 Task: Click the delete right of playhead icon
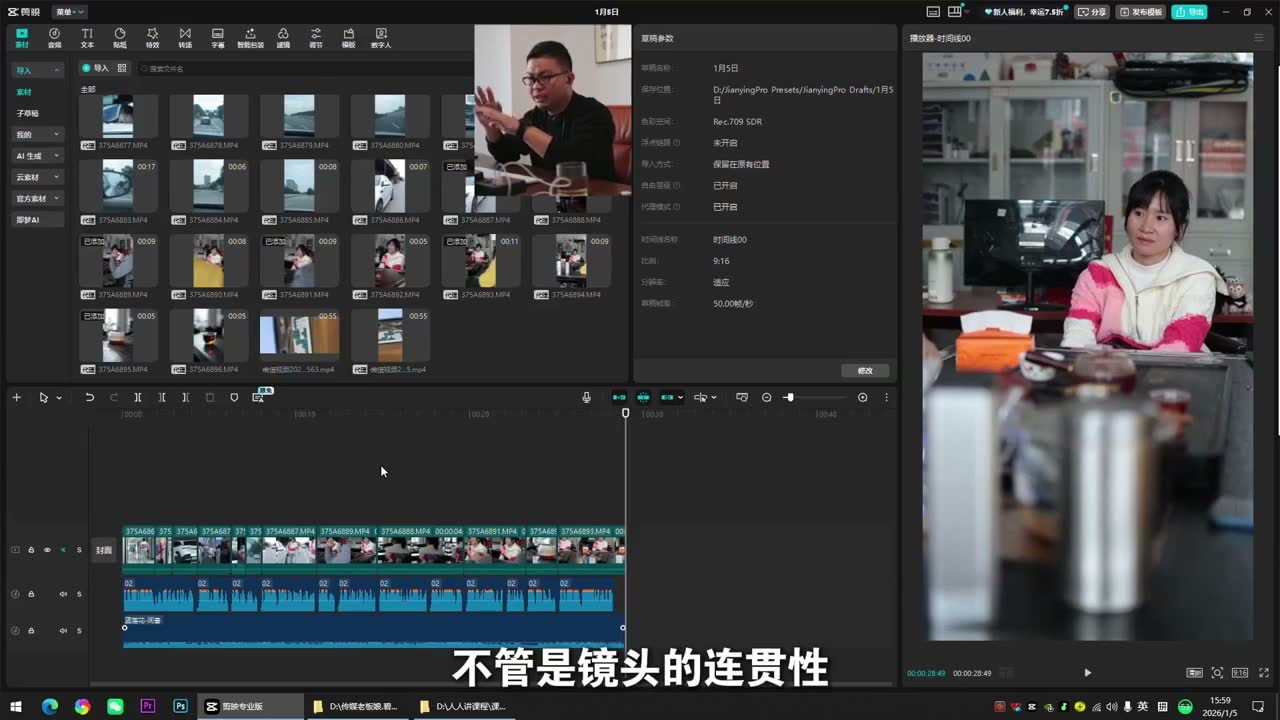click(186, 397)
